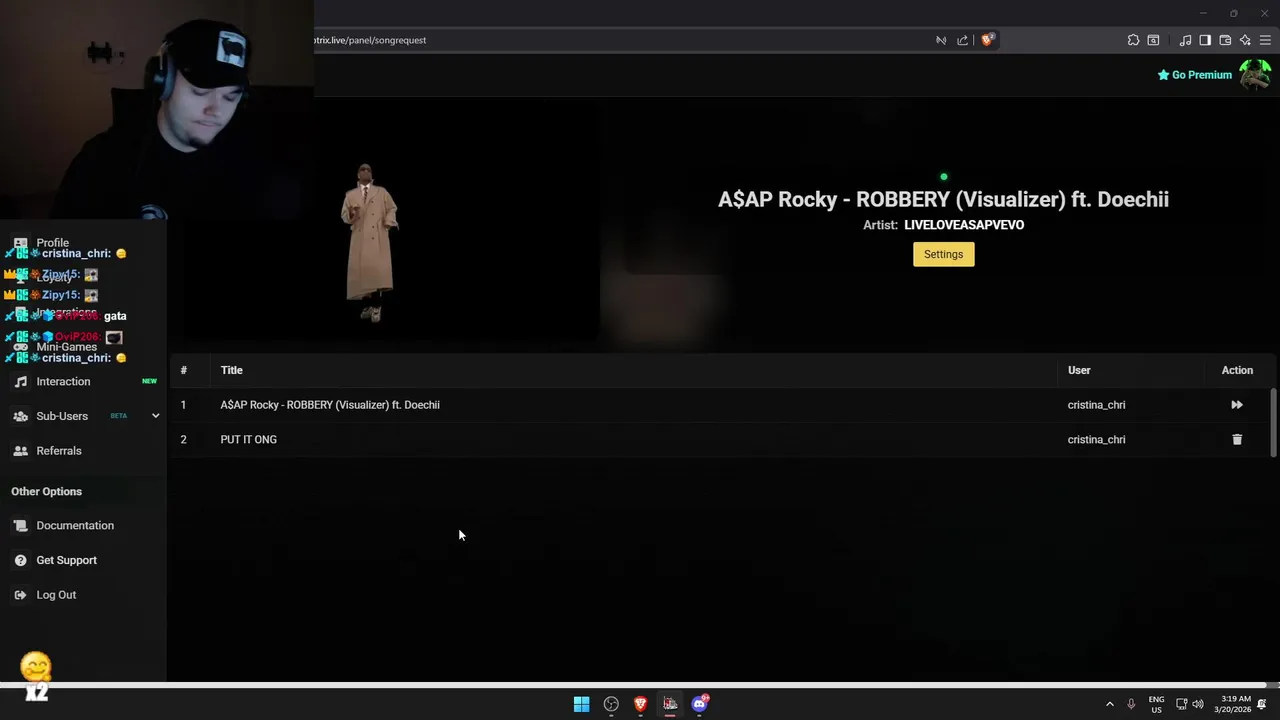Viewport: 1280px width, 720px height.
Task: Click the queue table scrollbar
Action: (1273, 421)
